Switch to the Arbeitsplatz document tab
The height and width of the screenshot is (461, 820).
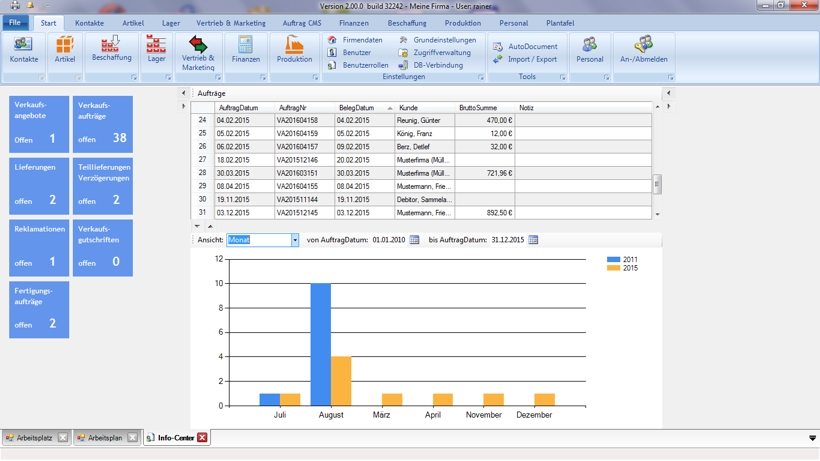(x=34, y=437)
